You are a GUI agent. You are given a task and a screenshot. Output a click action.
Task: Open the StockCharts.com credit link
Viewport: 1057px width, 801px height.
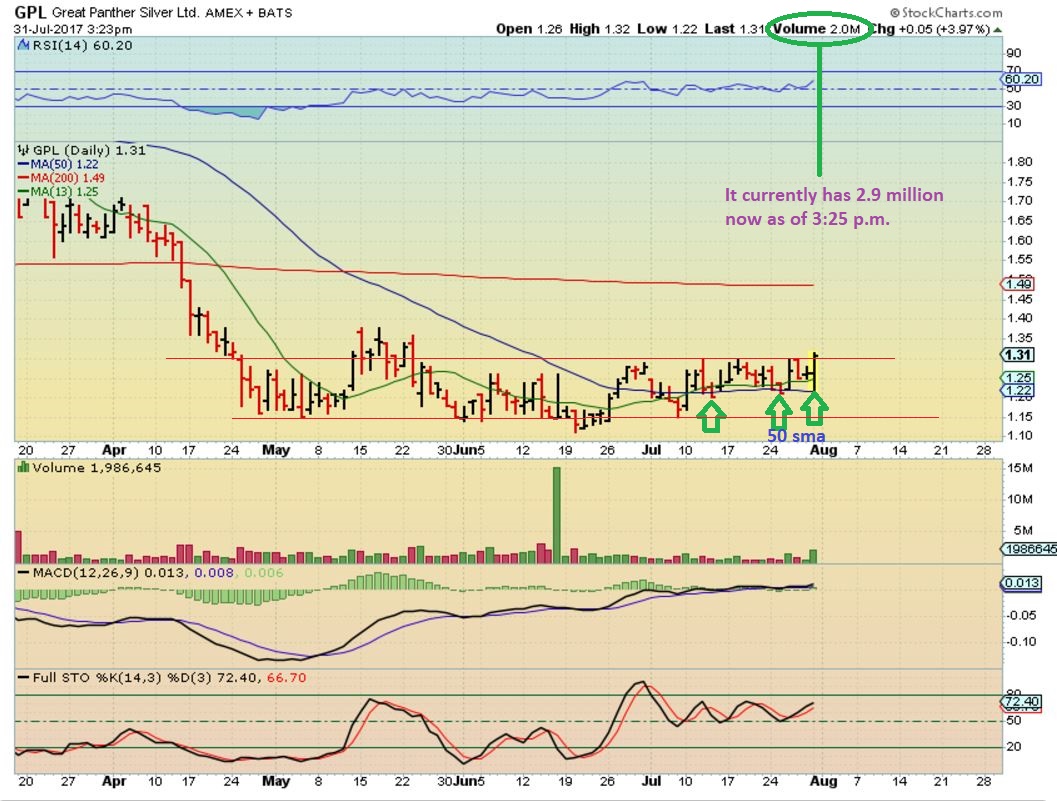point(946,12)
